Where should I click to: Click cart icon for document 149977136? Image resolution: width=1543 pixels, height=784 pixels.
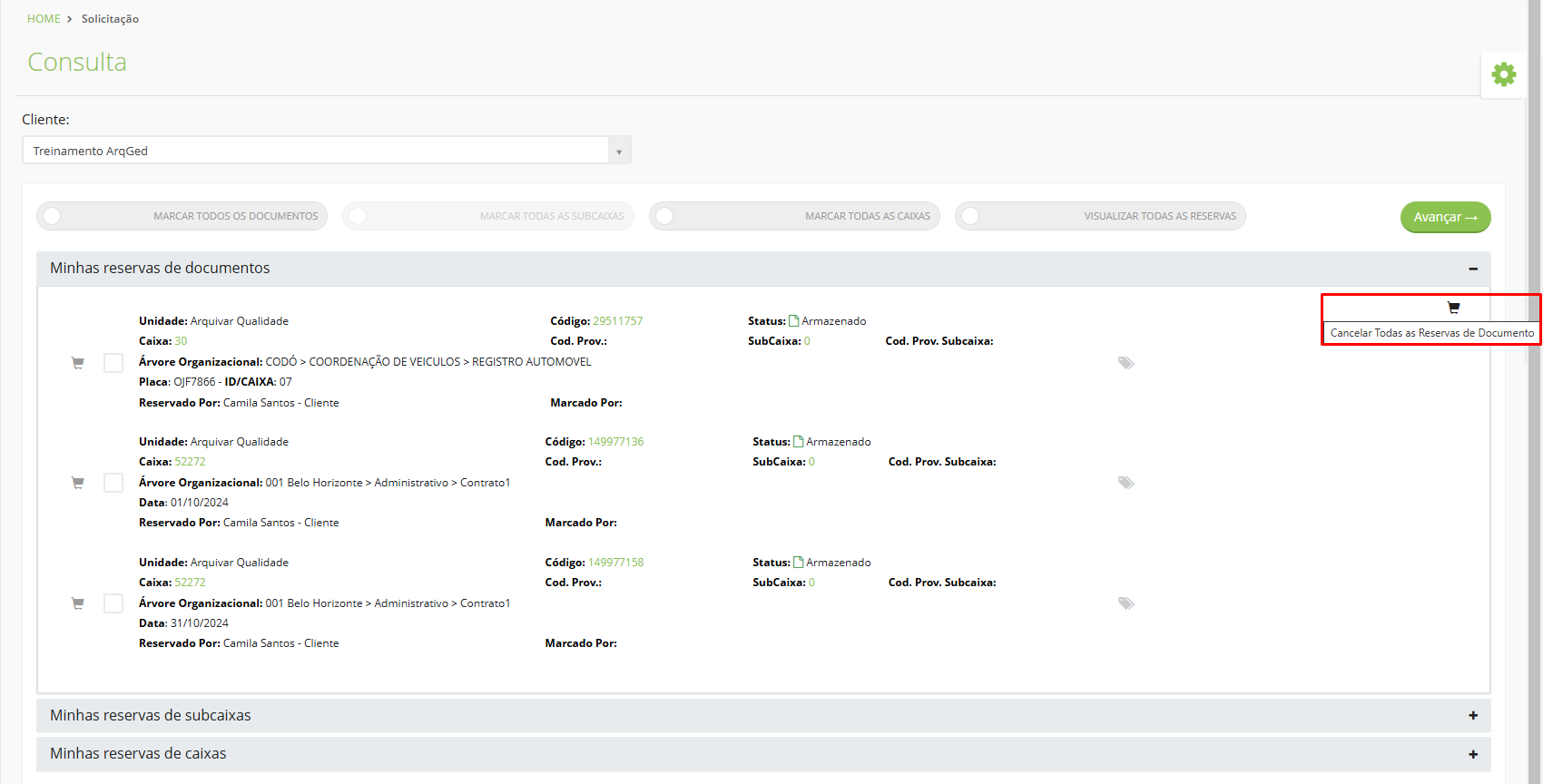tap(78, 483)
